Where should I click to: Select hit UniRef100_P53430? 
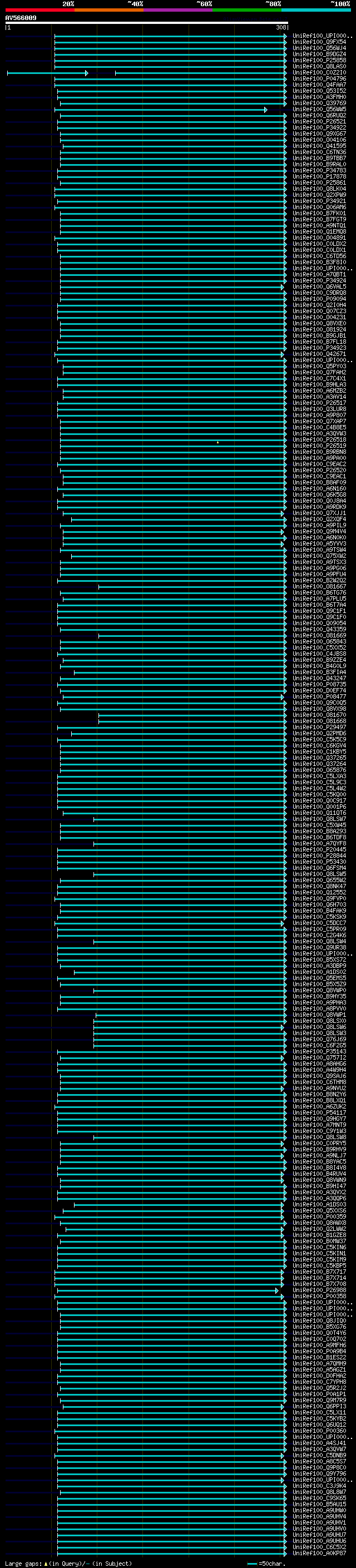tap(319, 862)
